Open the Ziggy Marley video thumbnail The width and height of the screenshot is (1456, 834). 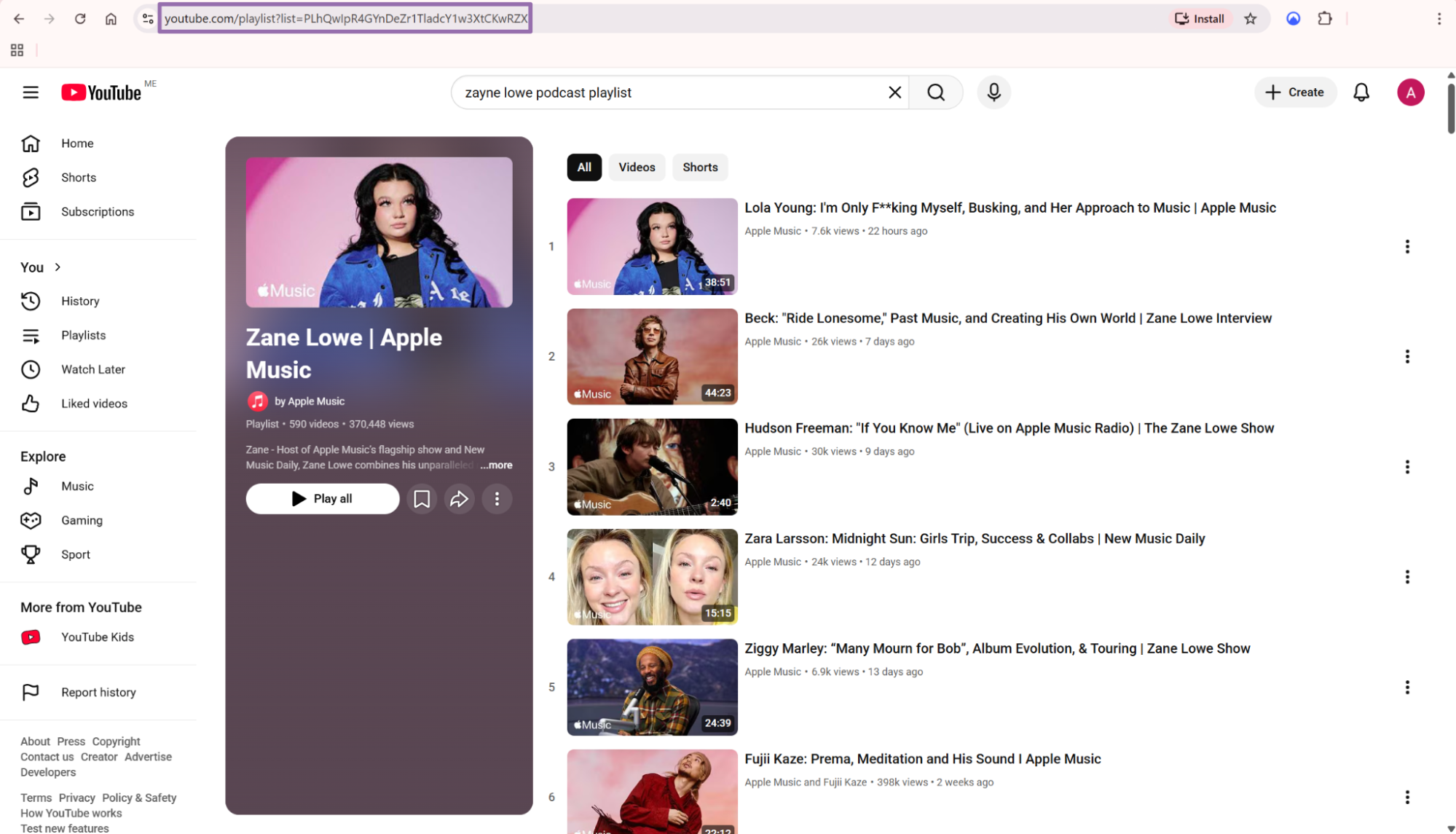652,687
